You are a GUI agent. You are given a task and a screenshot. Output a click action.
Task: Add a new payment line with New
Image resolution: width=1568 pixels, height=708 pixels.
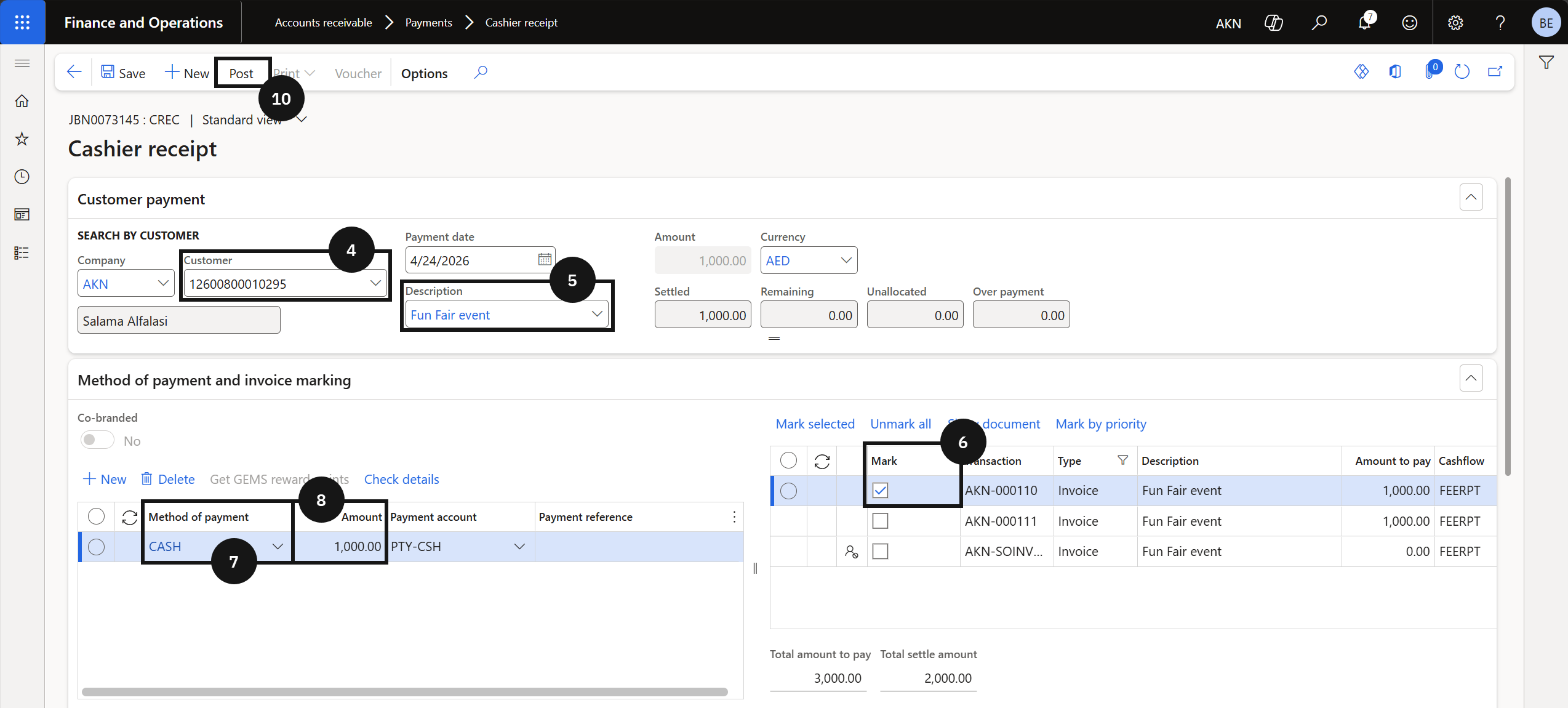pos(104,480)
